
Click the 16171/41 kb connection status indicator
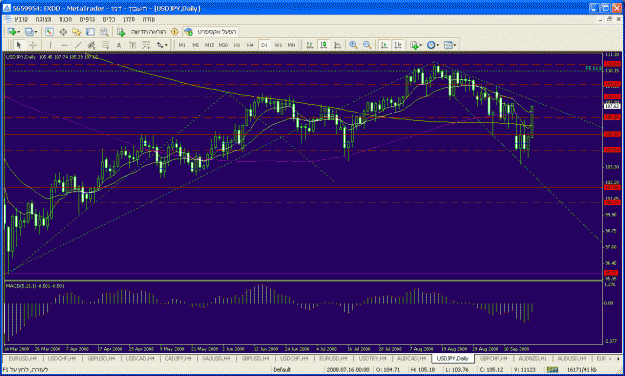(x=582, y=370)
